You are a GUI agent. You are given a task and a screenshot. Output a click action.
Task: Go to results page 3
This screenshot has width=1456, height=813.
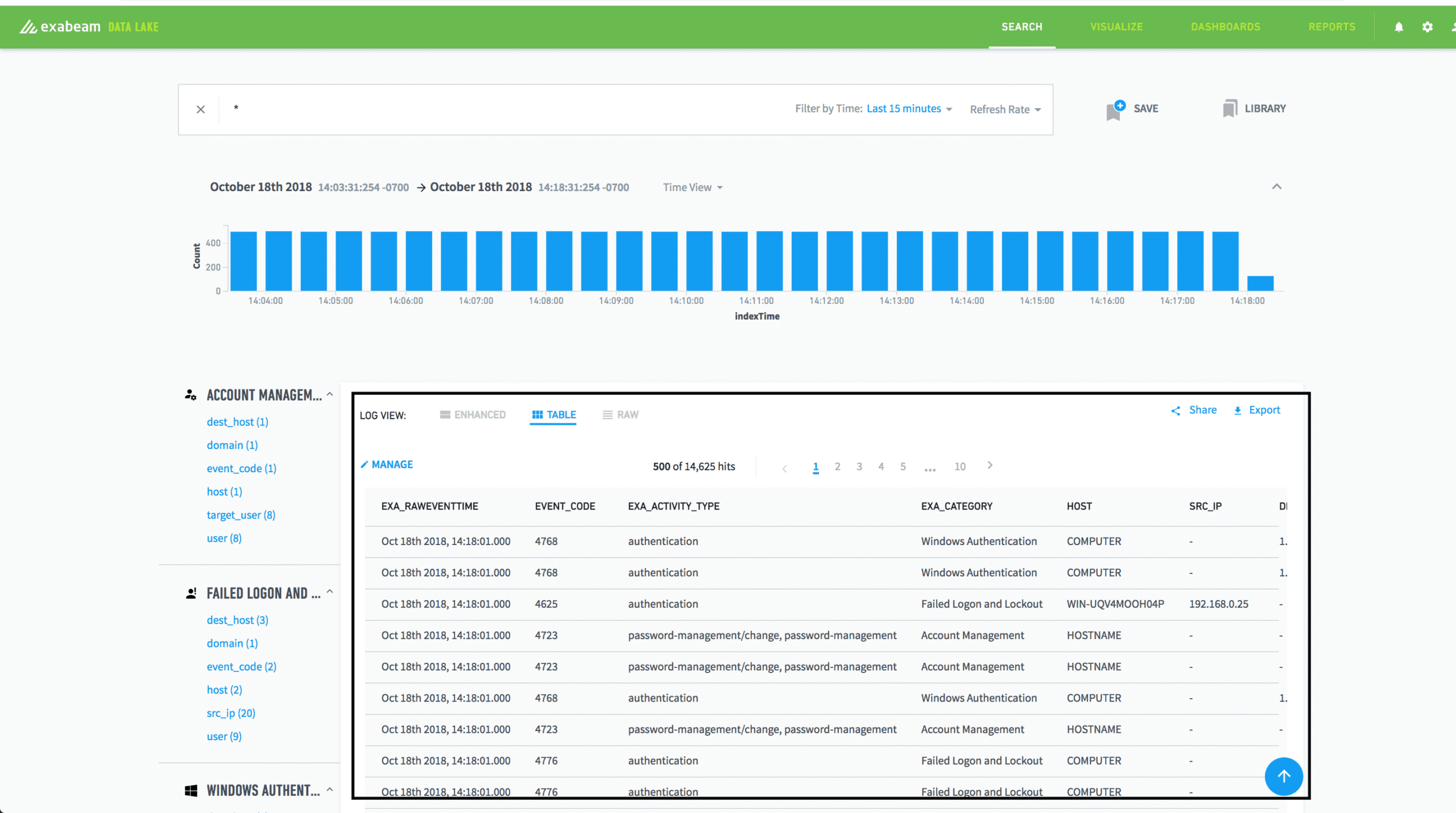point(859,467)
